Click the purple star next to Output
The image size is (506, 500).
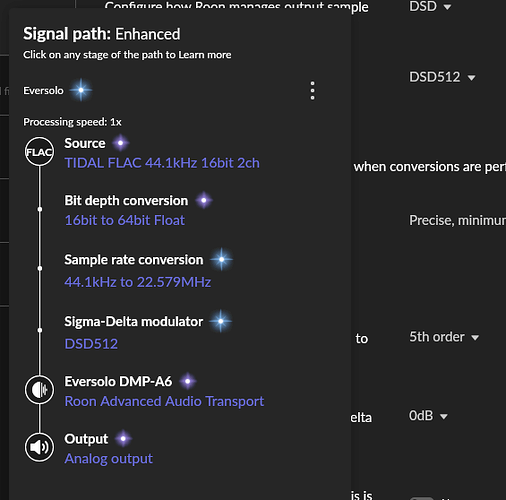(123, 439)
